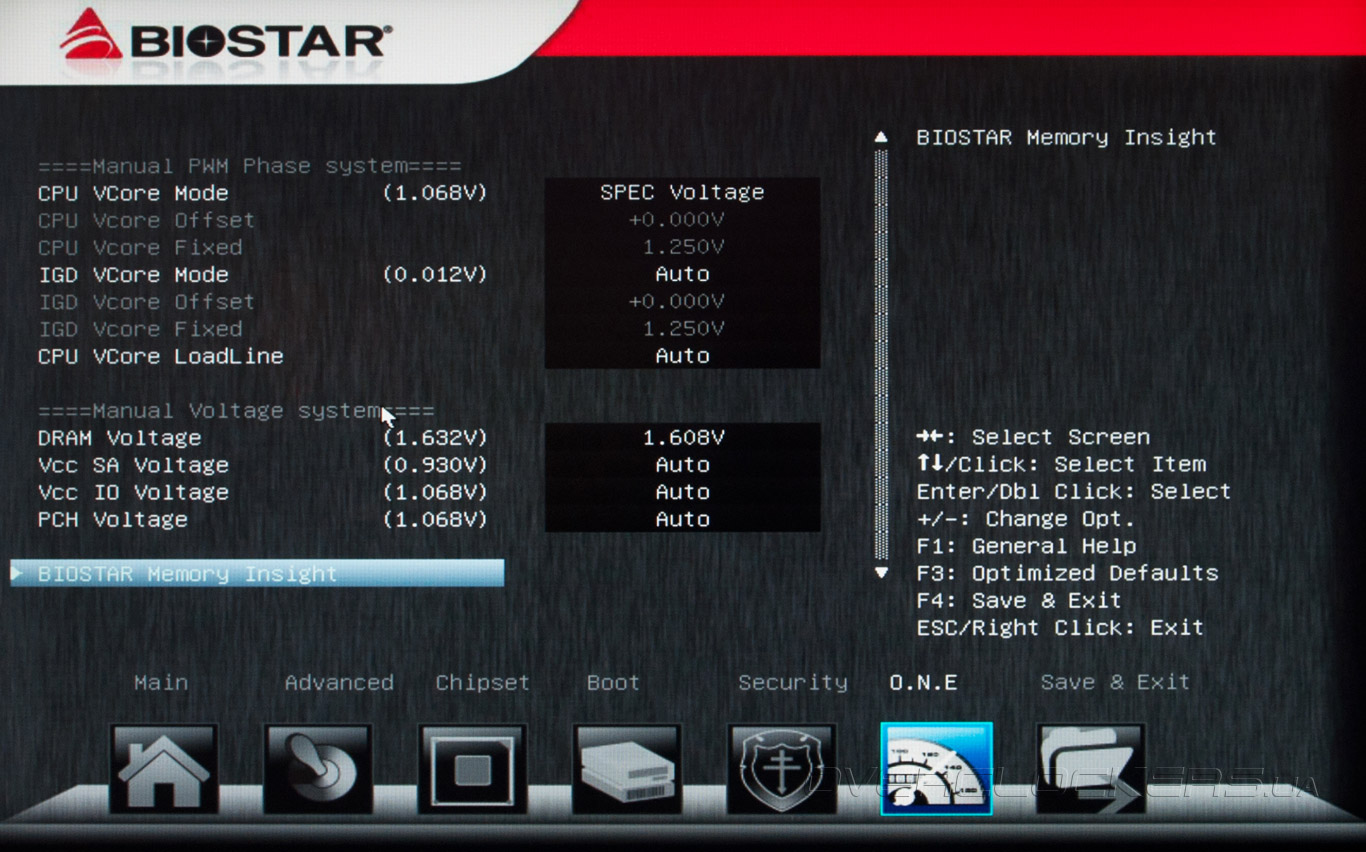This screenshot has height=852, width=1366.
Task: Switch to the Chipset tab label
Action: click(482, 682)
